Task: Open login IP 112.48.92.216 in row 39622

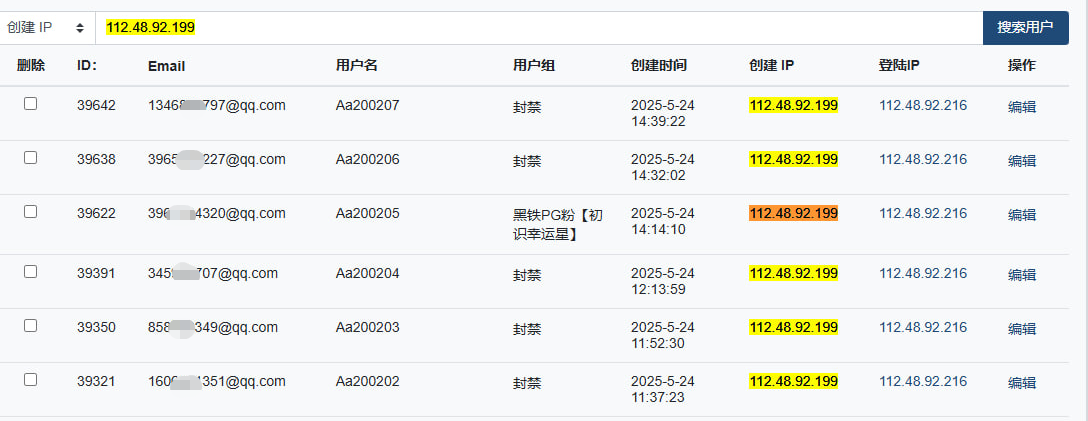Action: pos(923,214)
